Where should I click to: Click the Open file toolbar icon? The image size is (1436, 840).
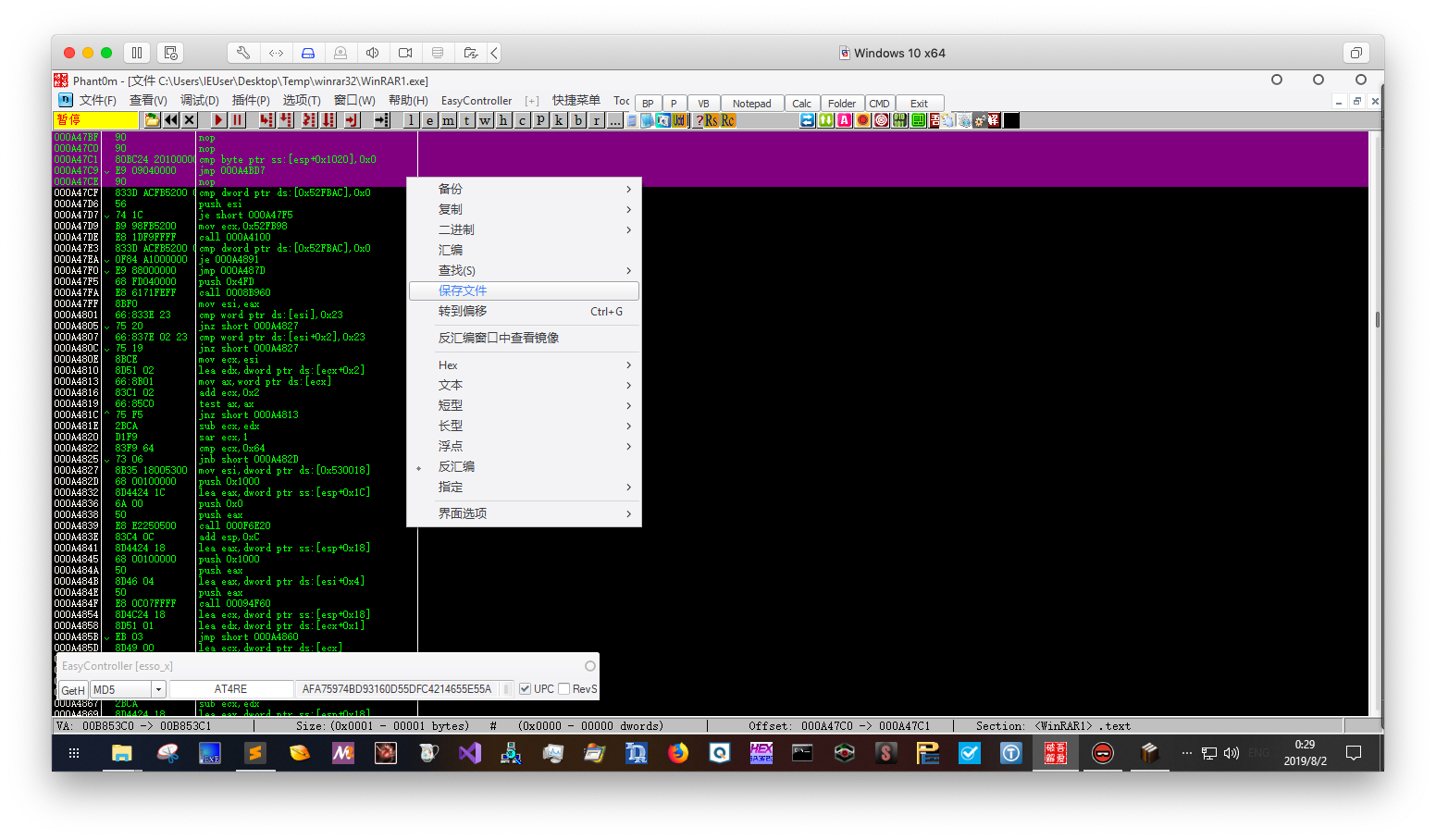(152, 120)
